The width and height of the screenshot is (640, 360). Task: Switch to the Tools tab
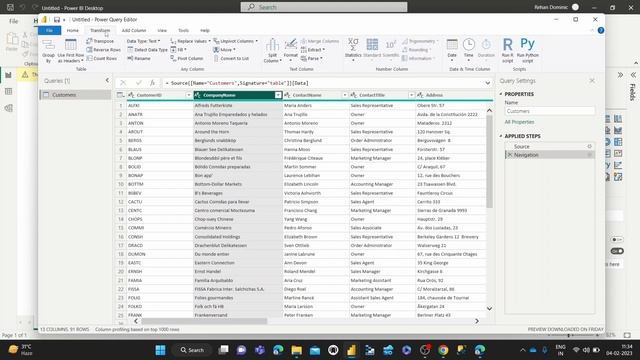183,31
